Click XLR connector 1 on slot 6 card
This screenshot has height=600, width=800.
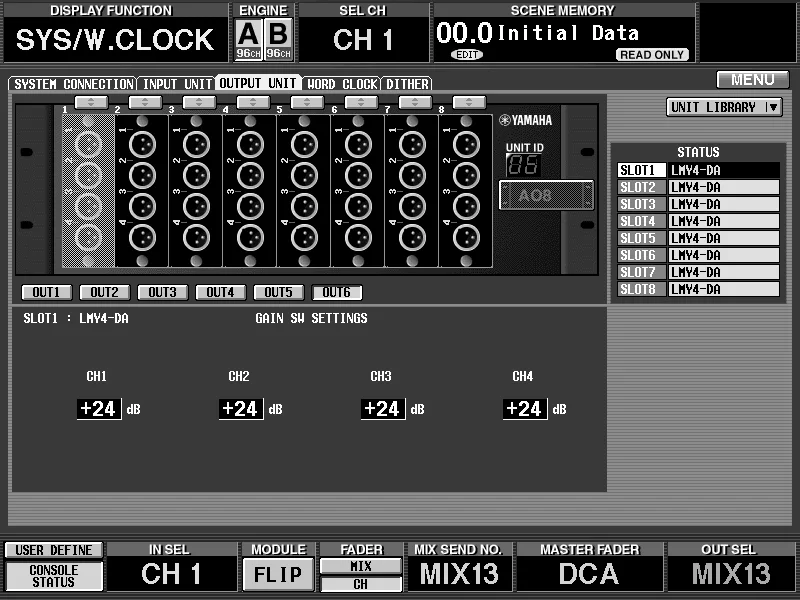point(359,144)
